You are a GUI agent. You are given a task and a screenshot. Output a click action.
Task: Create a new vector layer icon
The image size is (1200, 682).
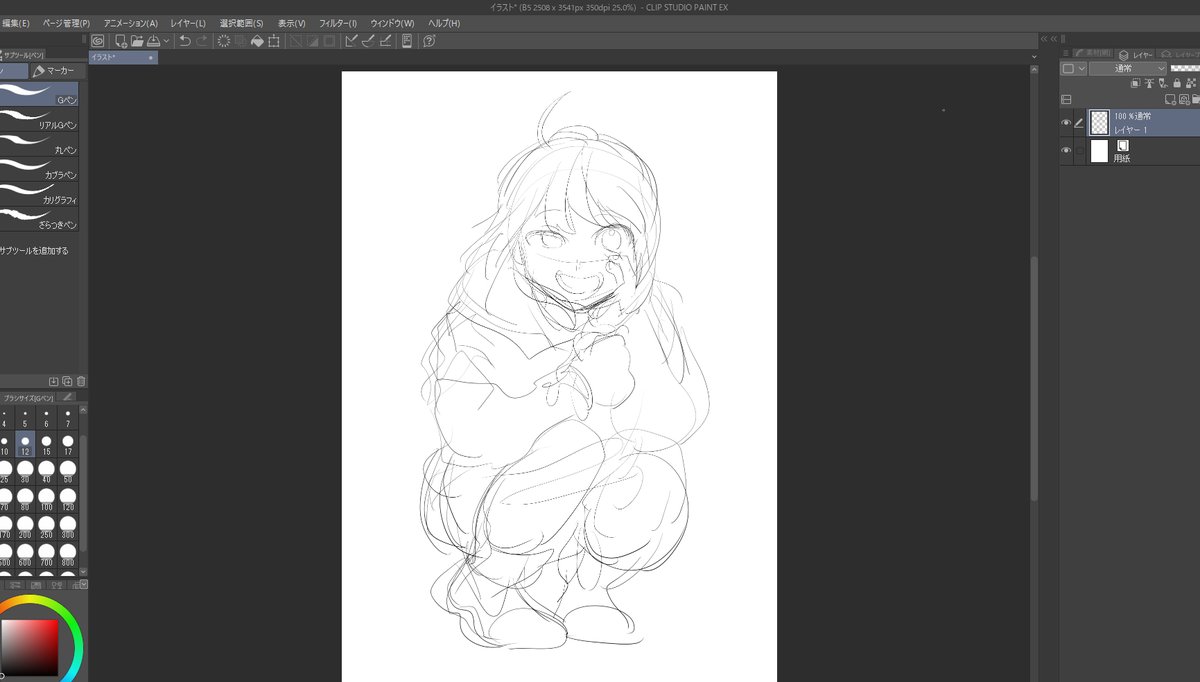(x=1184, y=100)
